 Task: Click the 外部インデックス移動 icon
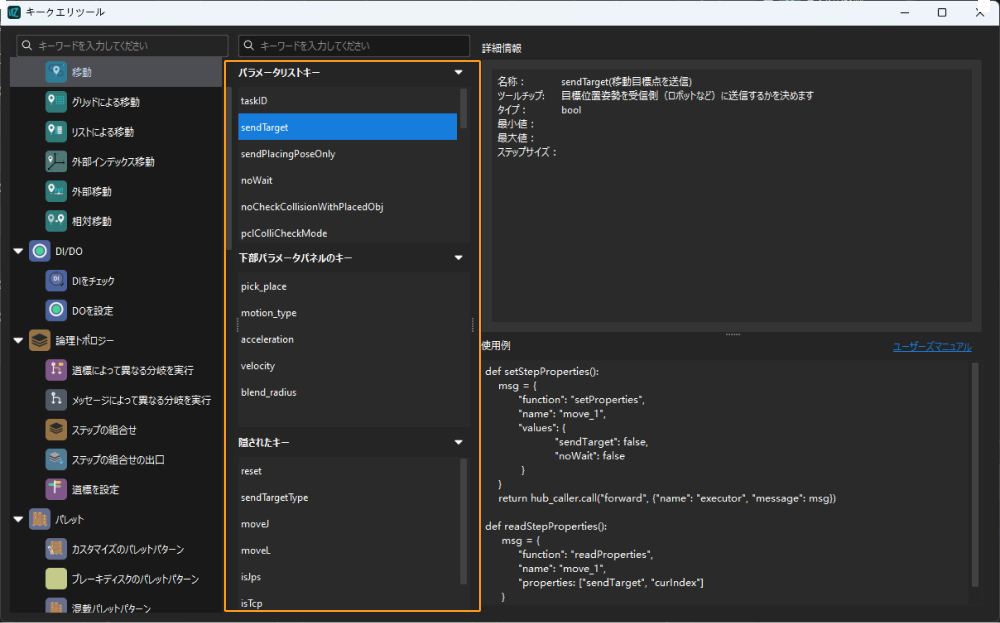coord(56,162)
